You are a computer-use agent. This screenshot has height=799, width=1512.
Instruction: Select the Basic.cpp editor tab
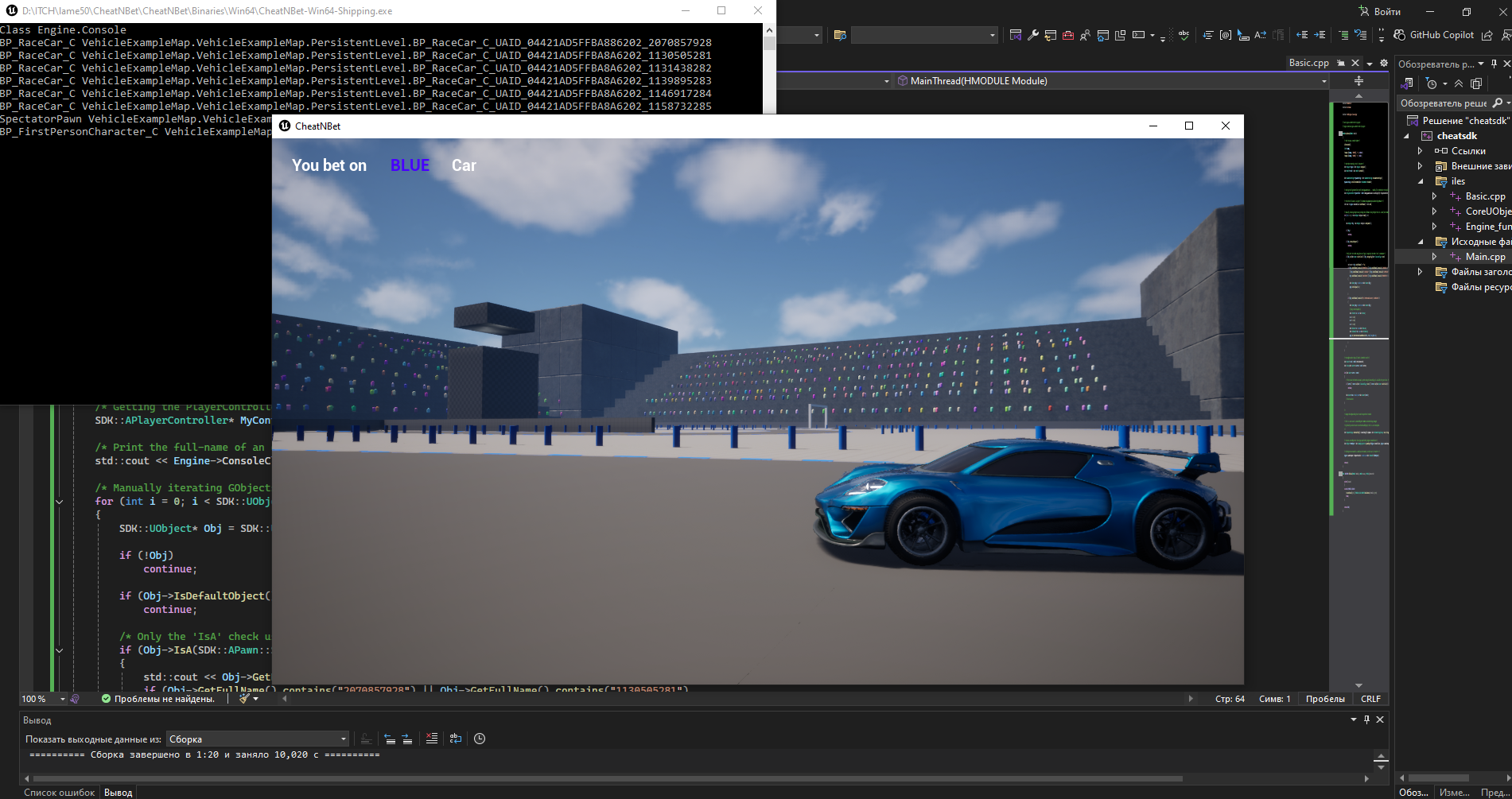[x=1308, y=63]
